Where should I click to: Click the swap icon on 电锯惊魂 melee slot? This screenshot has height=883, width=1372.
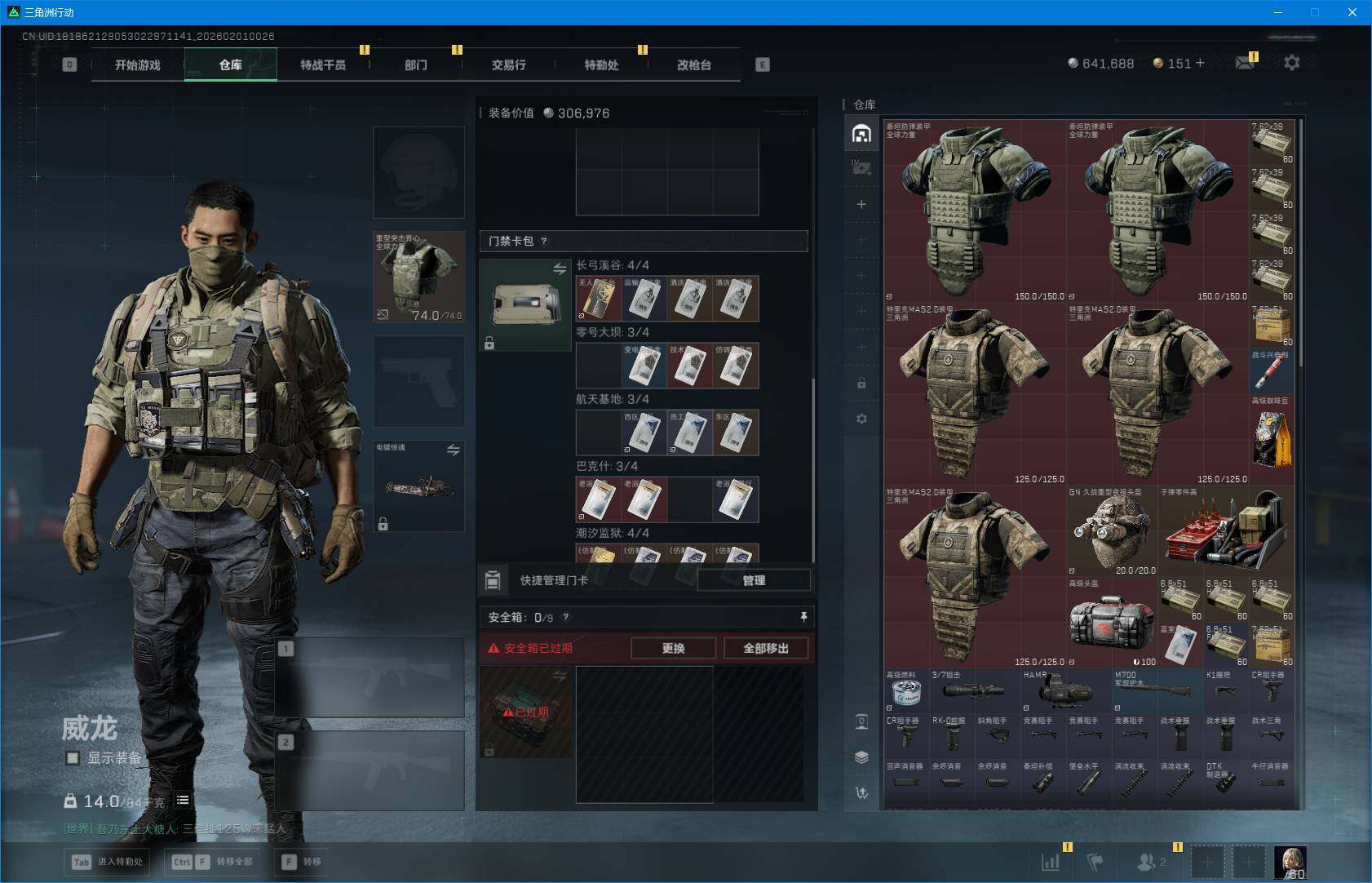(x=453, y=450)
